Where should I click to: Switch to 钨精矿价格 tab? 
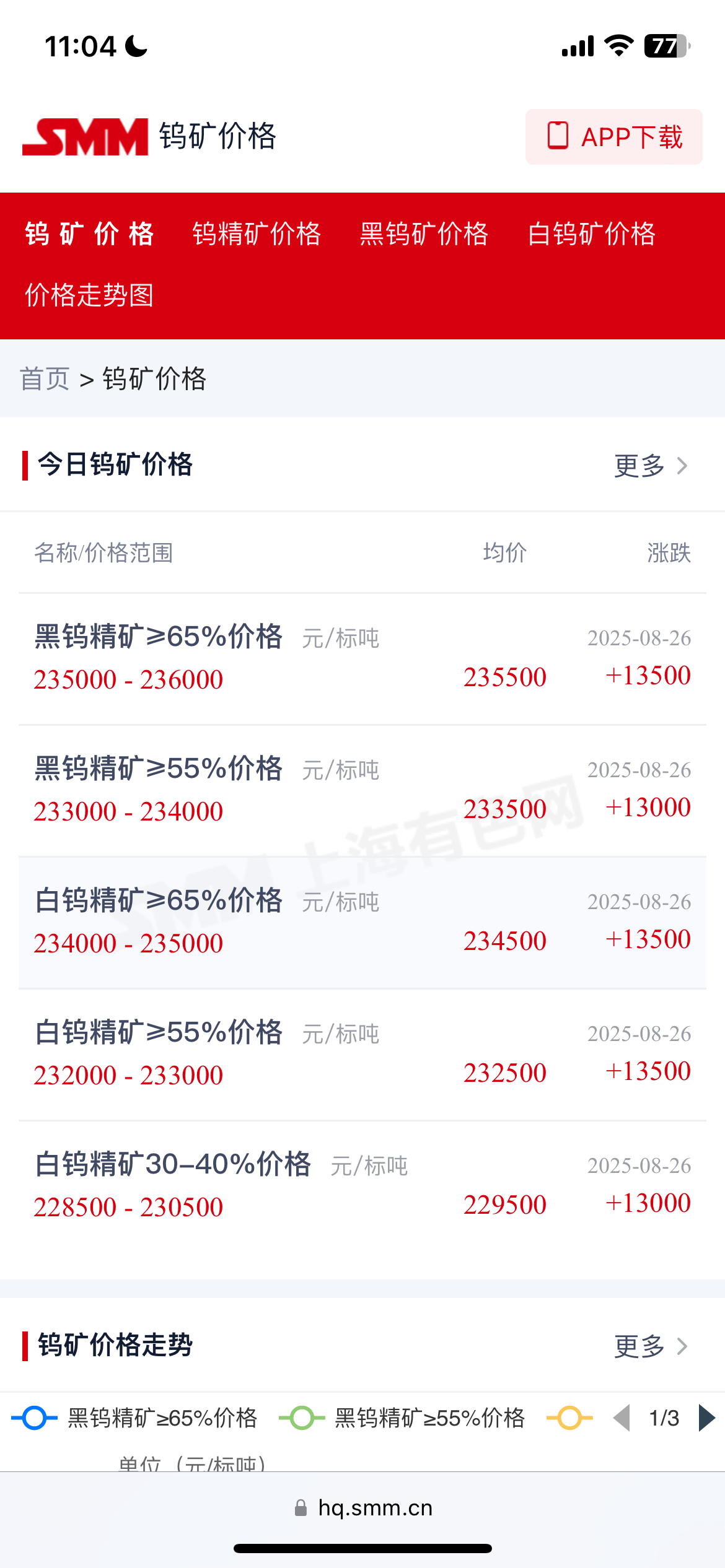coord(257,234)
